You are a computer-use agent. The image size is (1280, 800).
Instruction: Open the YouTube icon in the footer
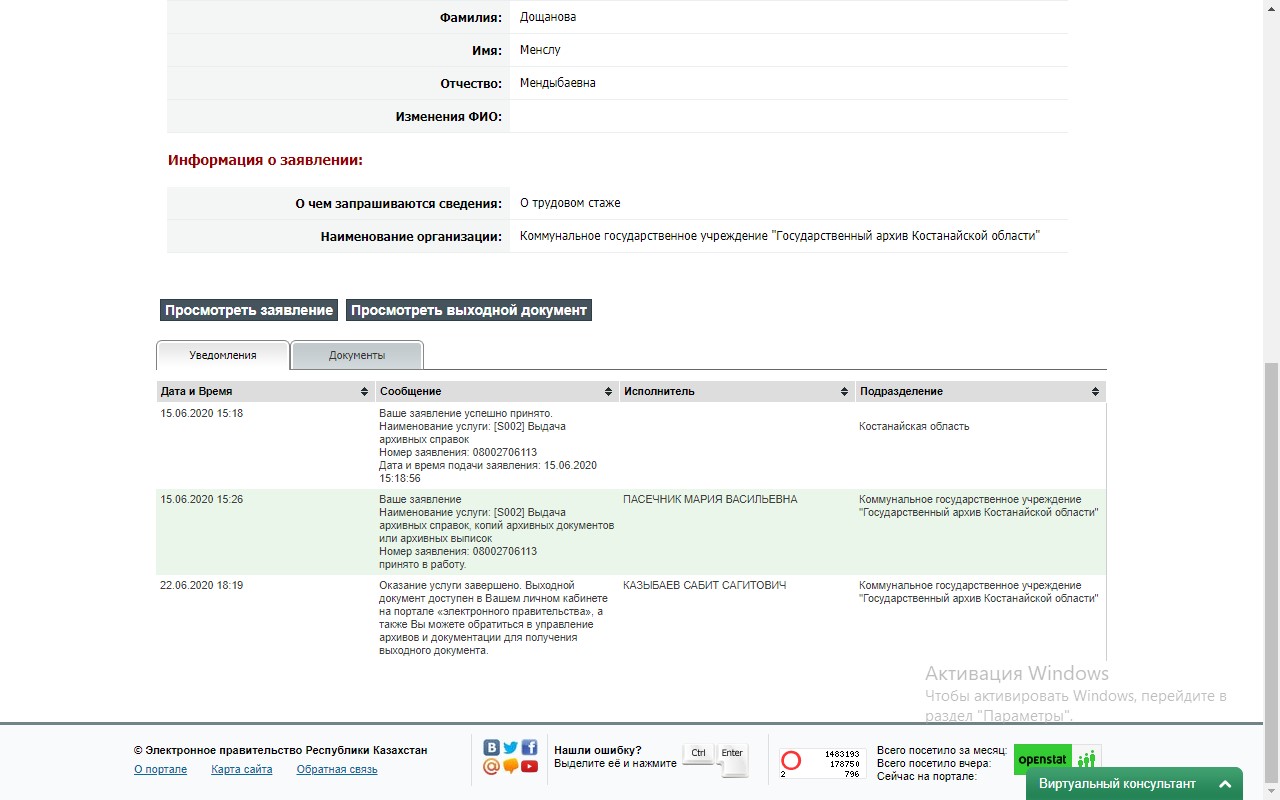[x=529, y=767]
